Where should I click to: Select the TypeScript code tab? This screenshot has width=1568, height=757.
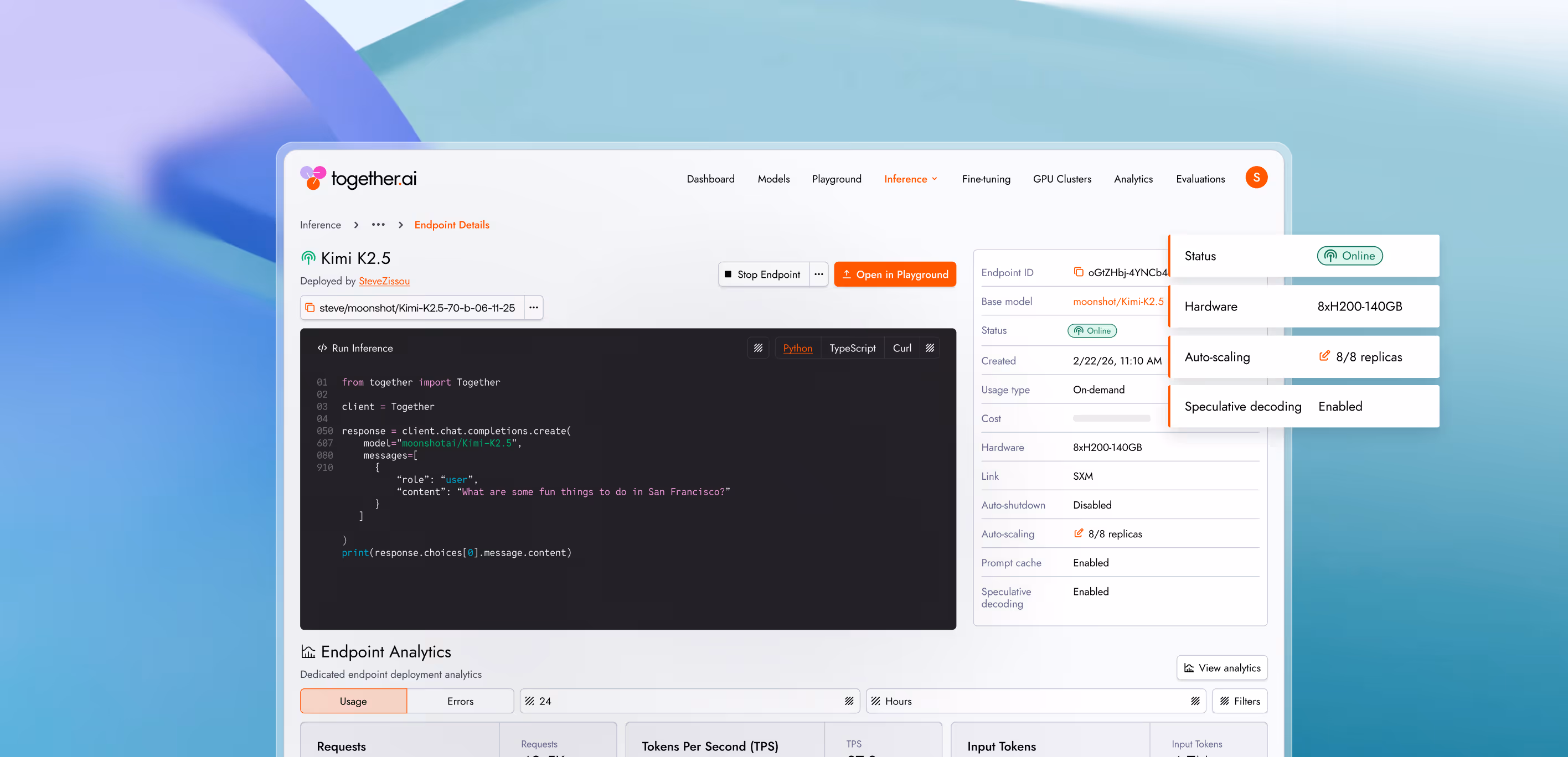852,348
